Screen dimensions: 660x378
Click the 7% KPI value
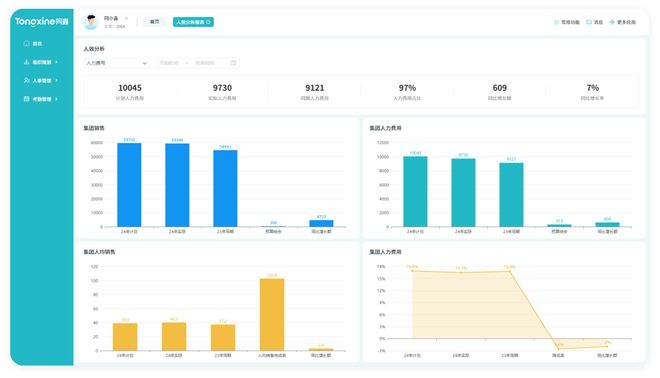(x=592, y=88)
